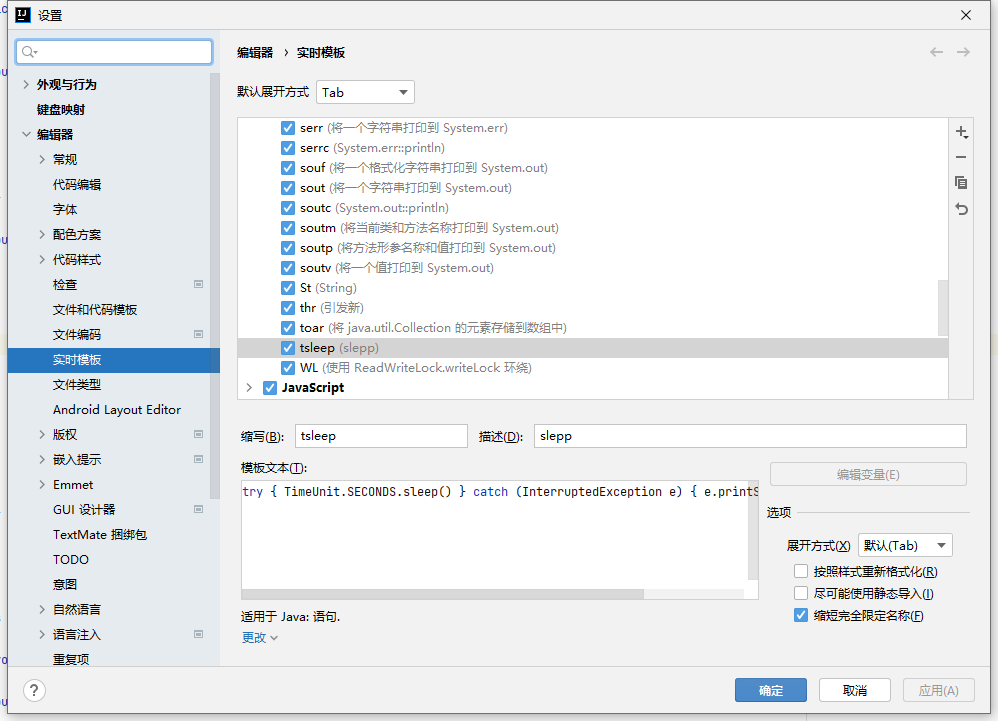Screen dimensions: 998x721
Task: Click the project-level marker icon beside 版权
Action: [199, 434]
